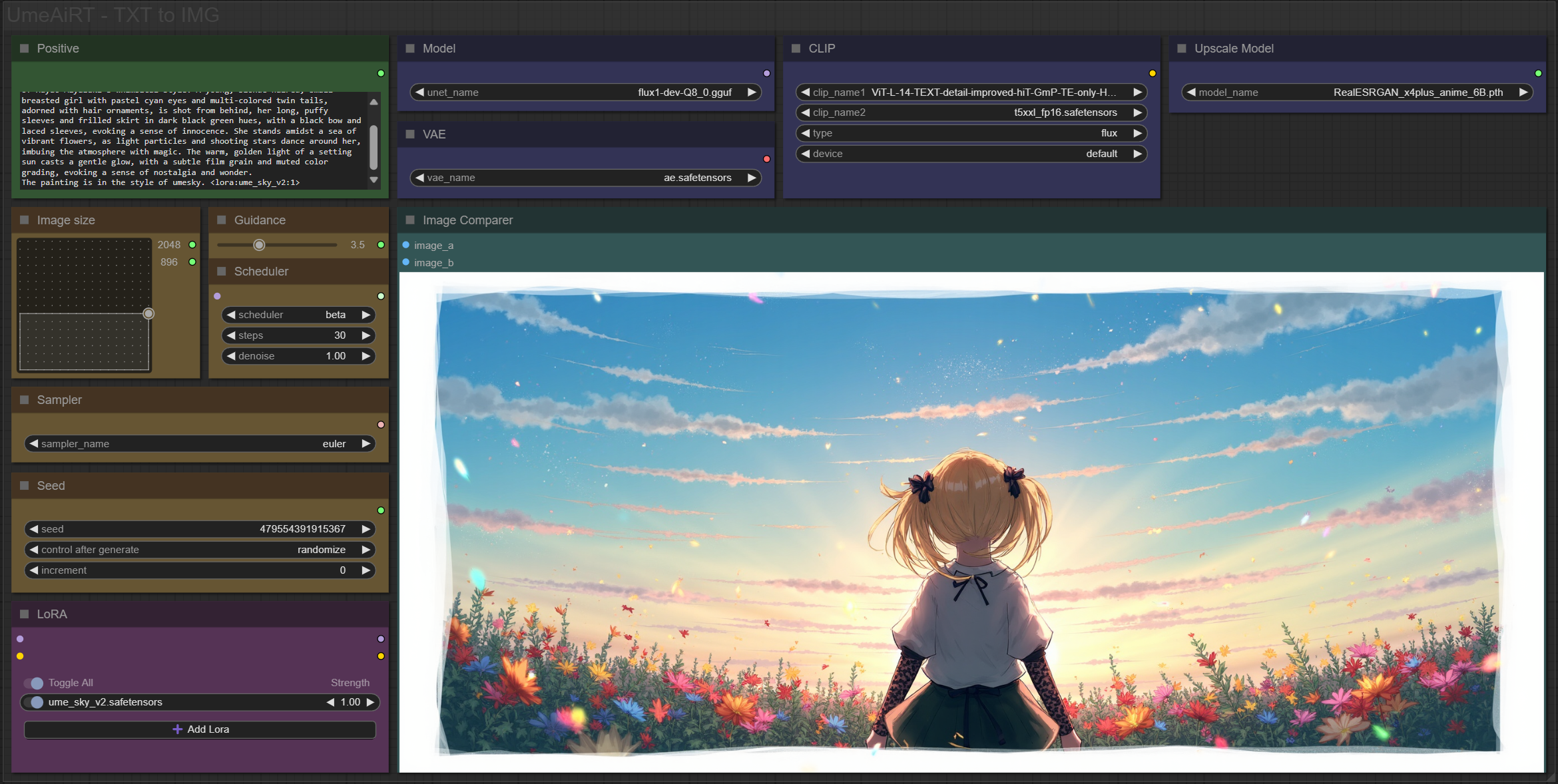Click the Guidance slider handle
1558x784 pixels.
[259, 245]
